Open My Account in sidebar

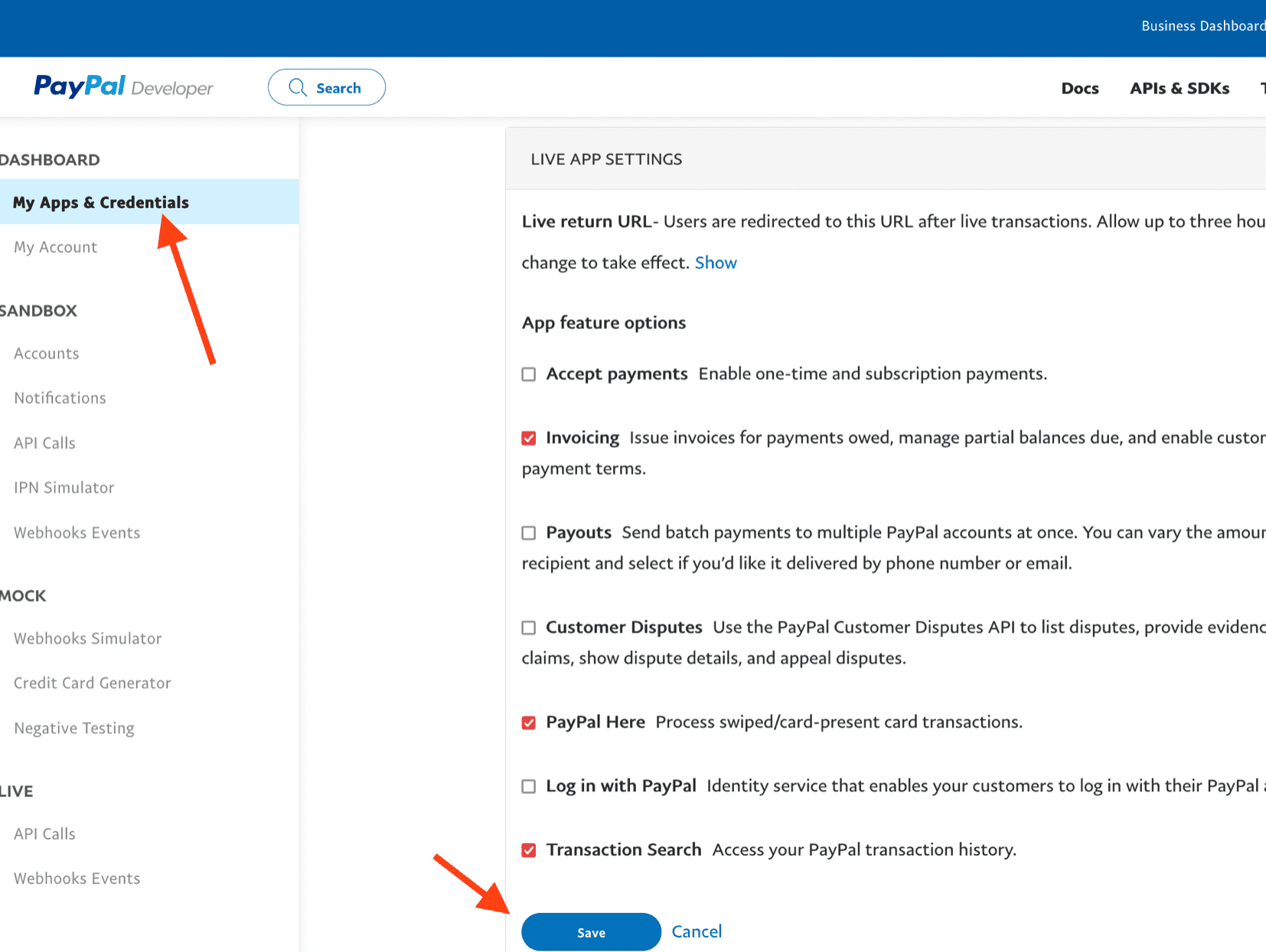point(55,247)
